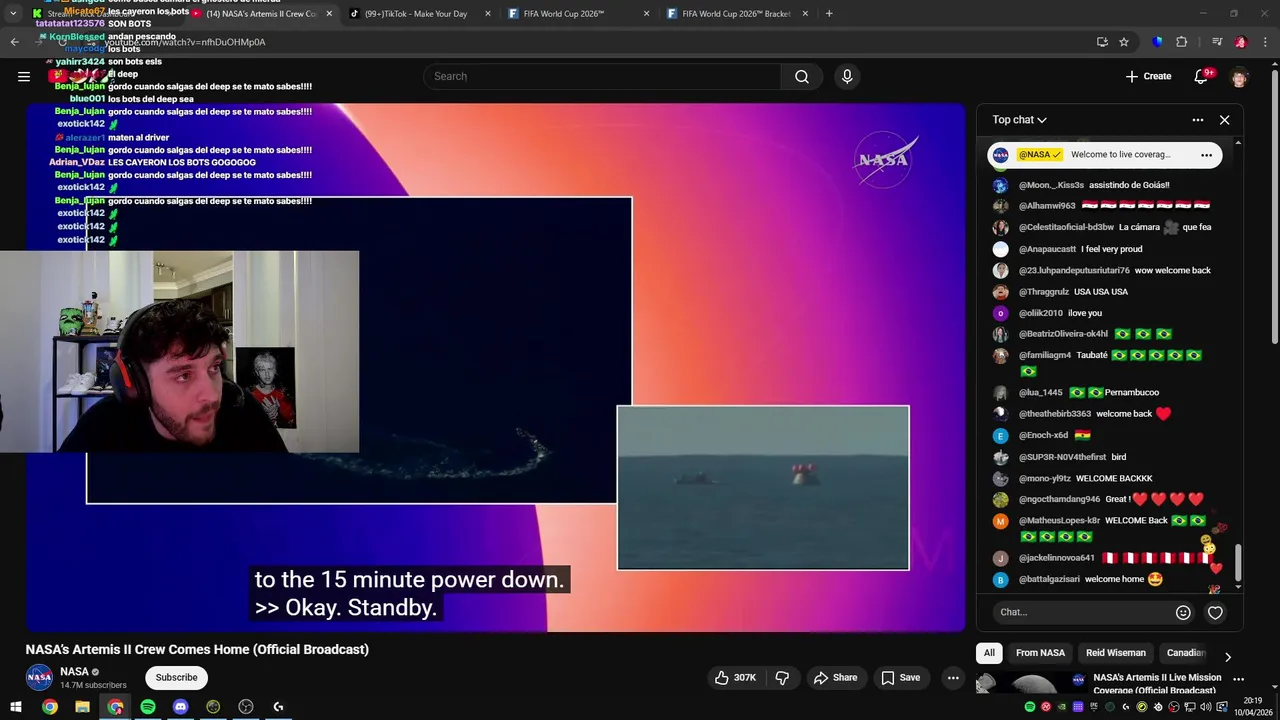Open Chrome extensions puzzle icon
The width and height of the screenshot is (1280, 720).
(1181, 42)
